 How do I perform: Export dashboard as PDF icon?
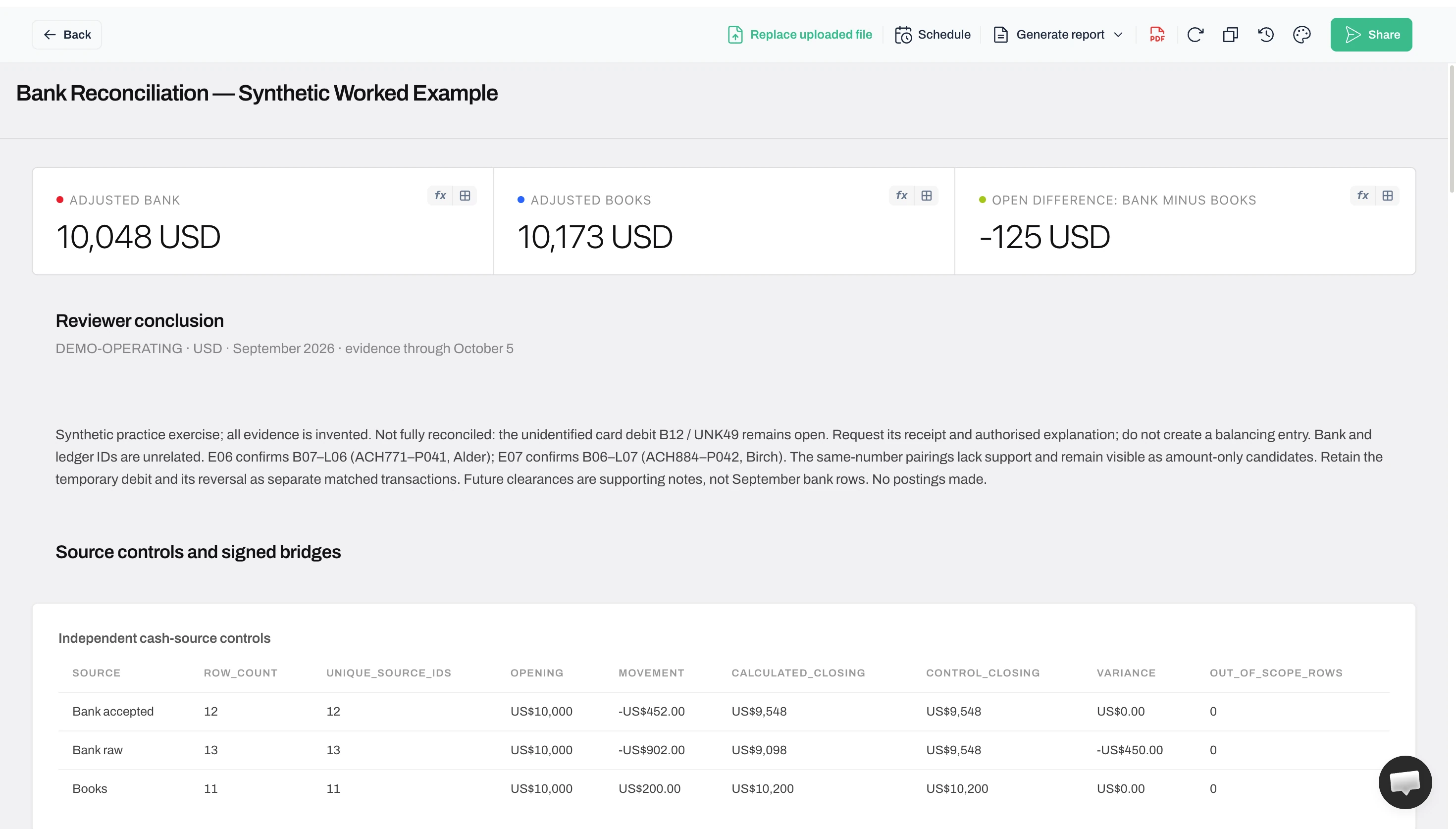[x=1156, y=35]
